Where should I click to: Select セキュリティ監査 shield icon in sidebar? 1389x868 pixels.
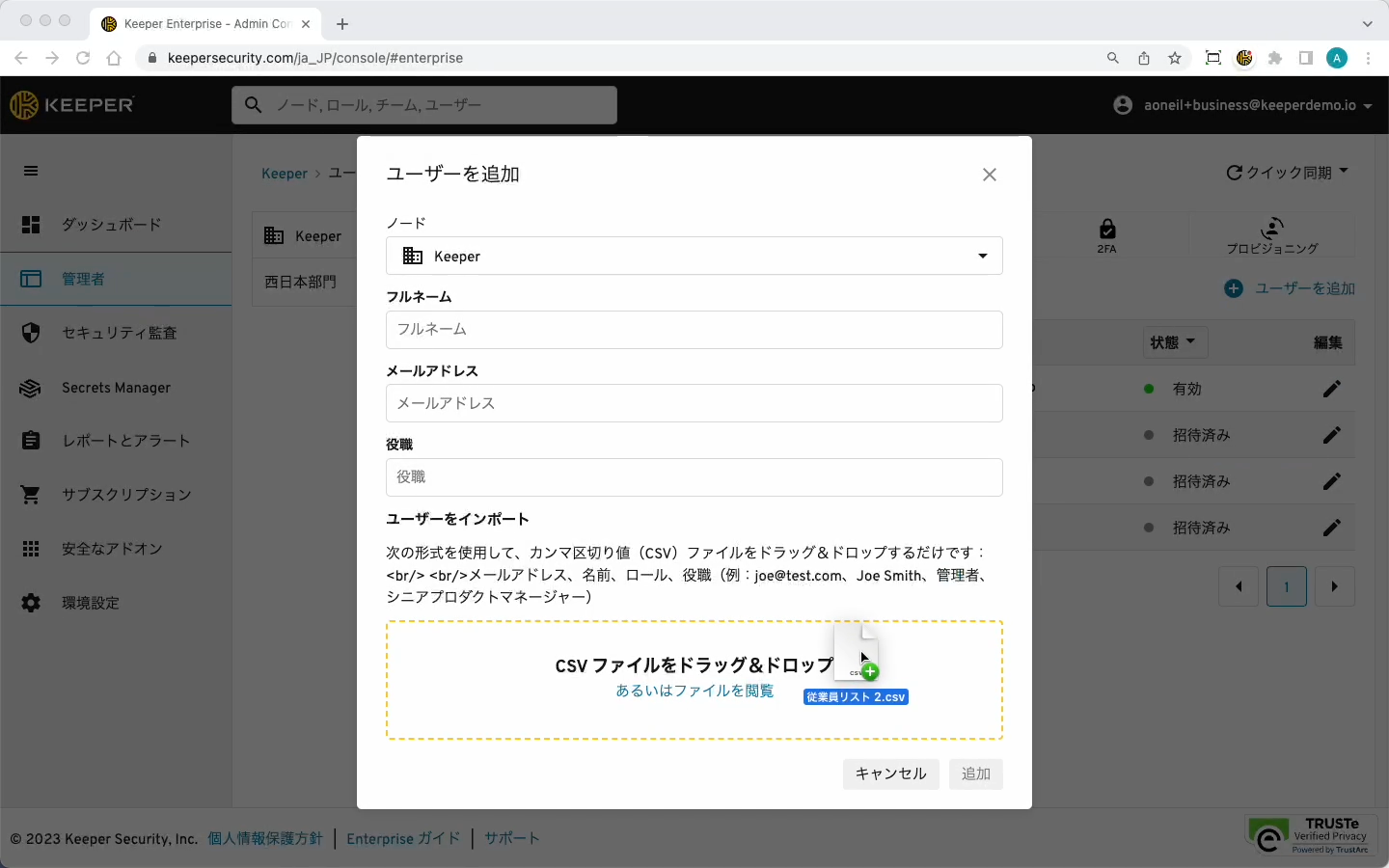tap(31, 333)
